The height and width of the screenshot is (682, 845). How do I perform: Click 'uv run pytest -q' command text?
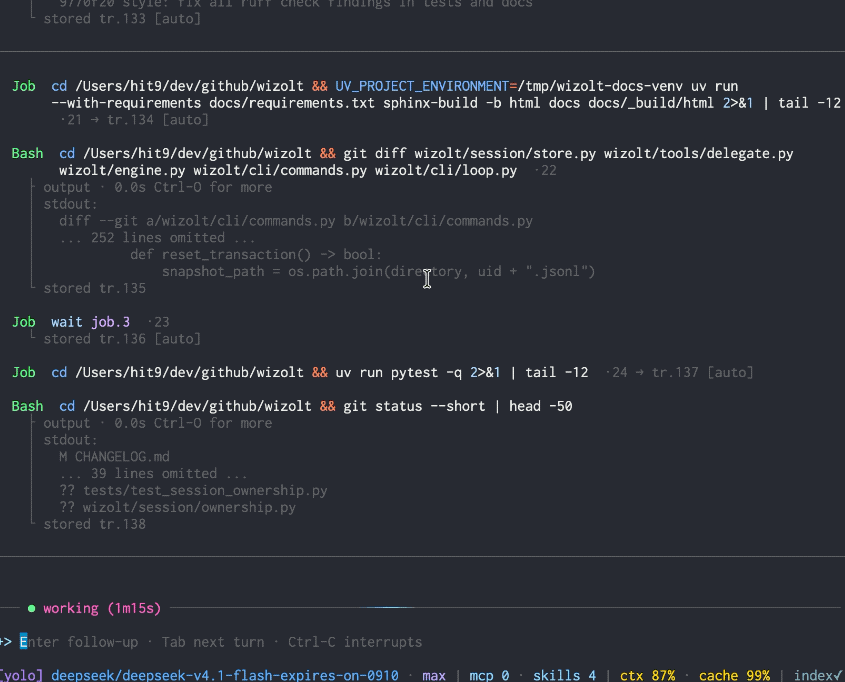(x=398, y=373)
